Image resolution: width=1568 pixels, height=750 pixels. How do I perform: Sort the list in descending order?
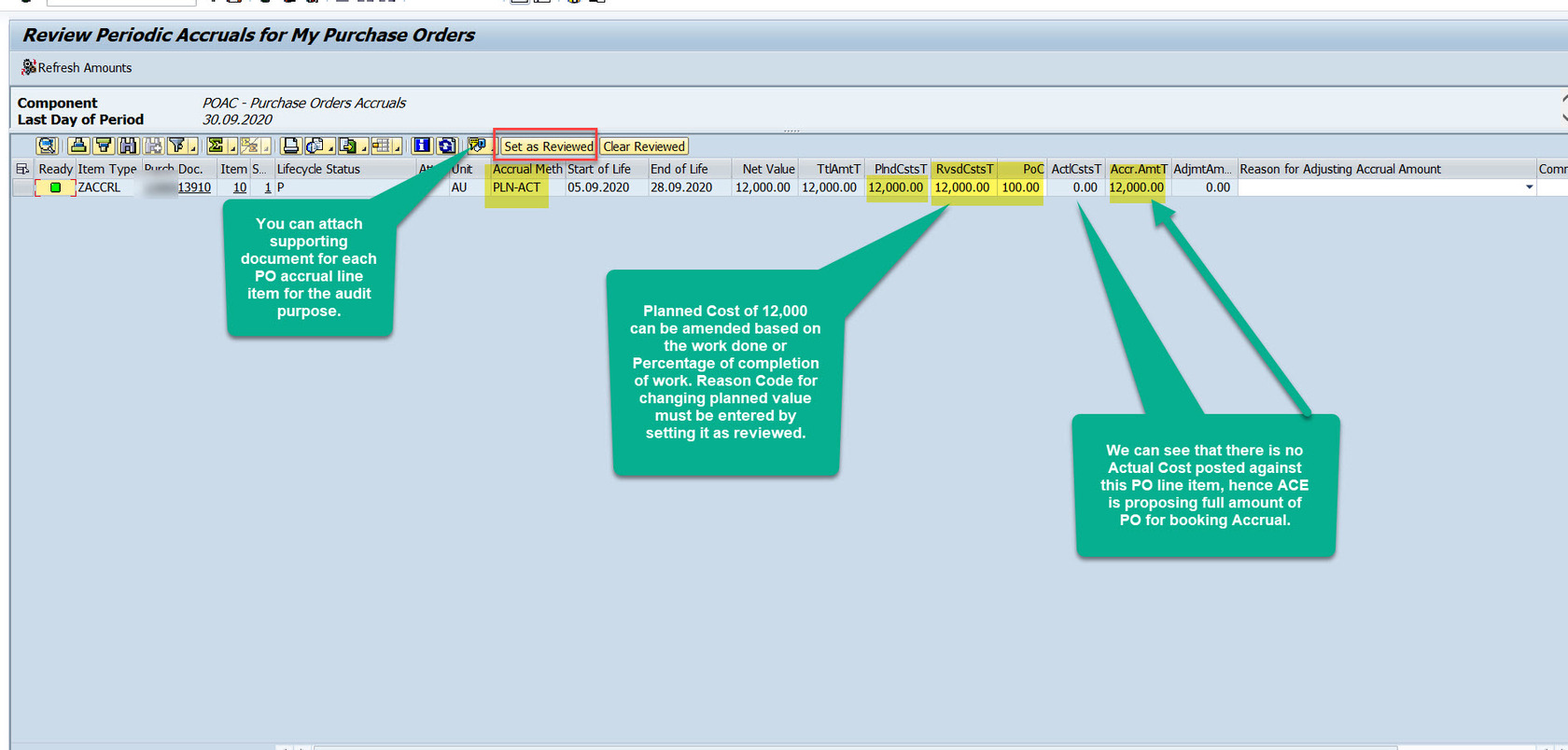[103, 146]
